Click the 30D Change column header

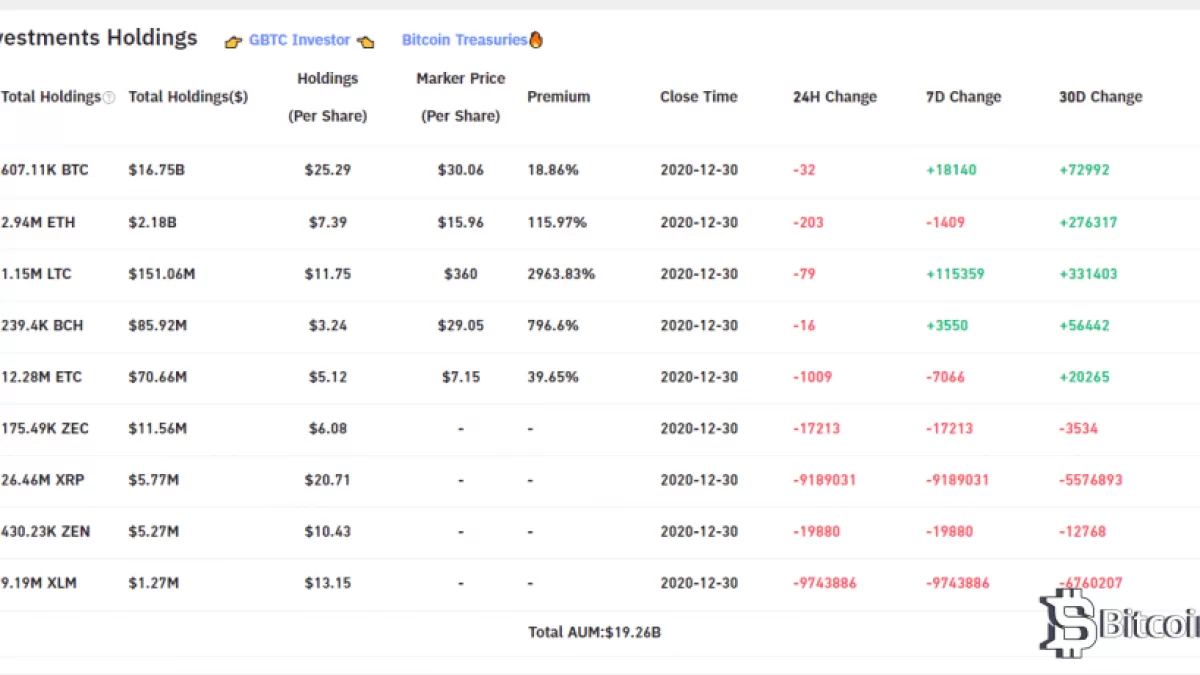click(1100, 97)
